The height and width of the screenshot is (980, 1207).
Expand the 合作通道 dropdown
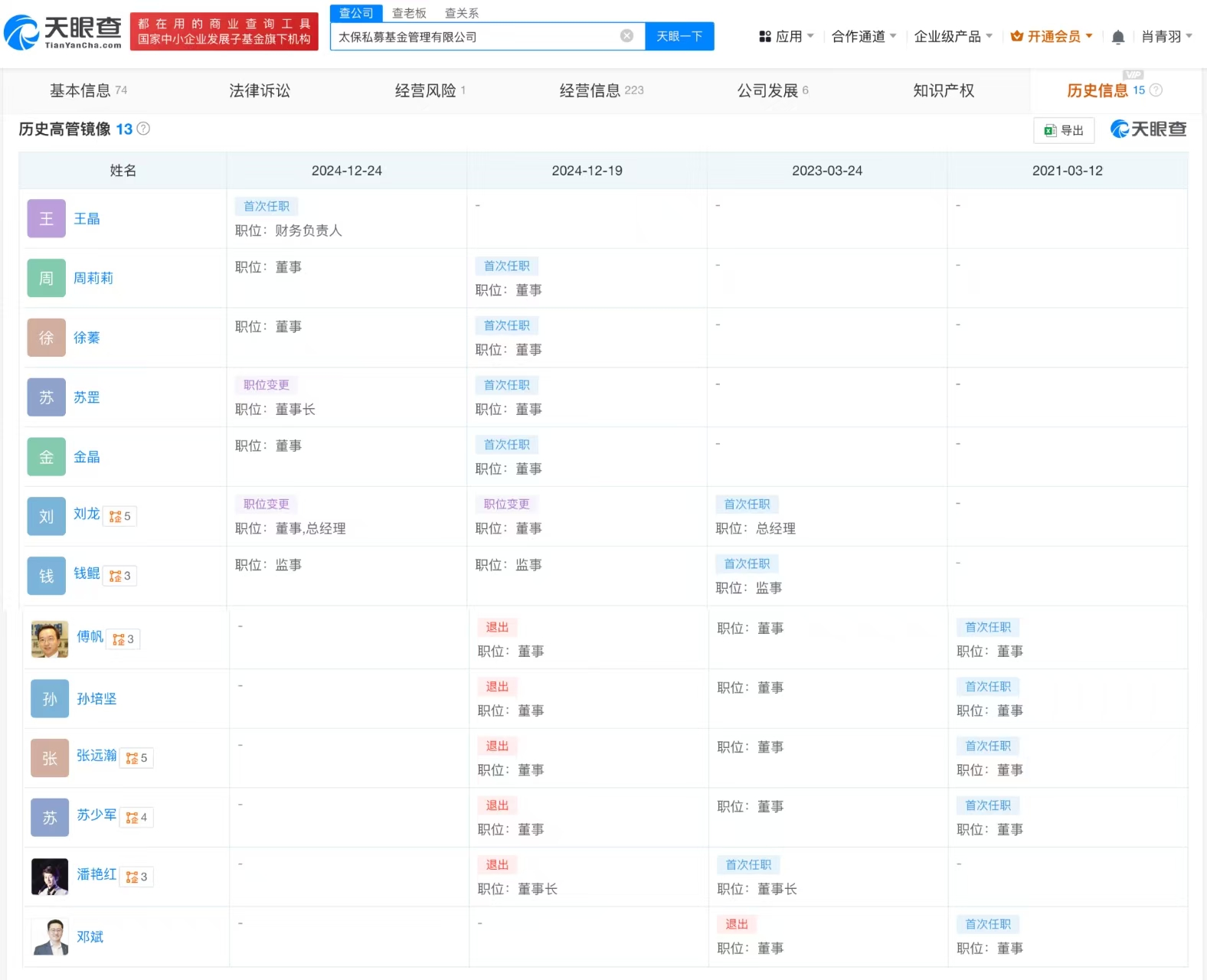(x=864, y=37)
